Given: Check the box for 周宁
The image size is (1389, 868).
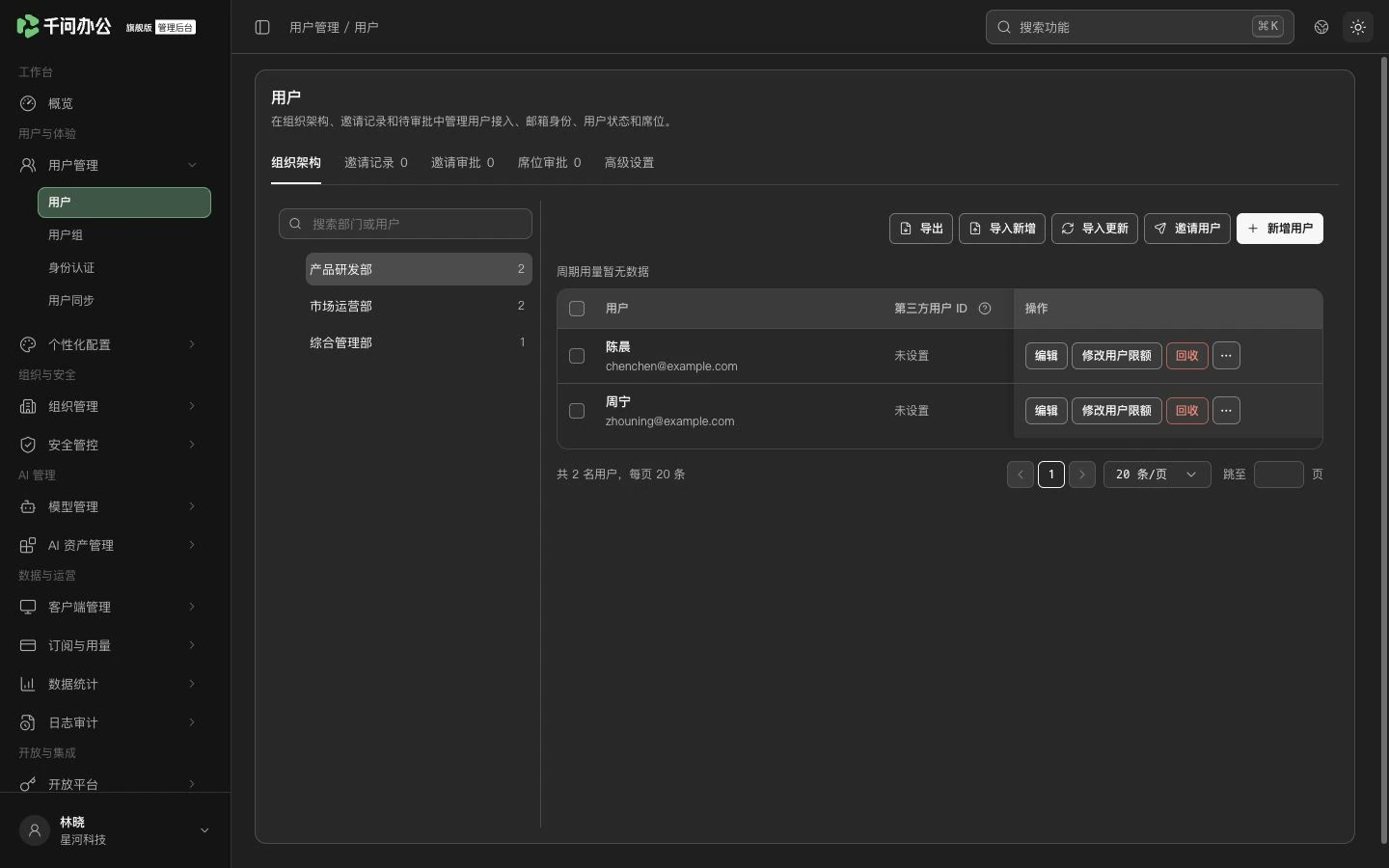Looking at the screenshot, I should pos(577,411).
